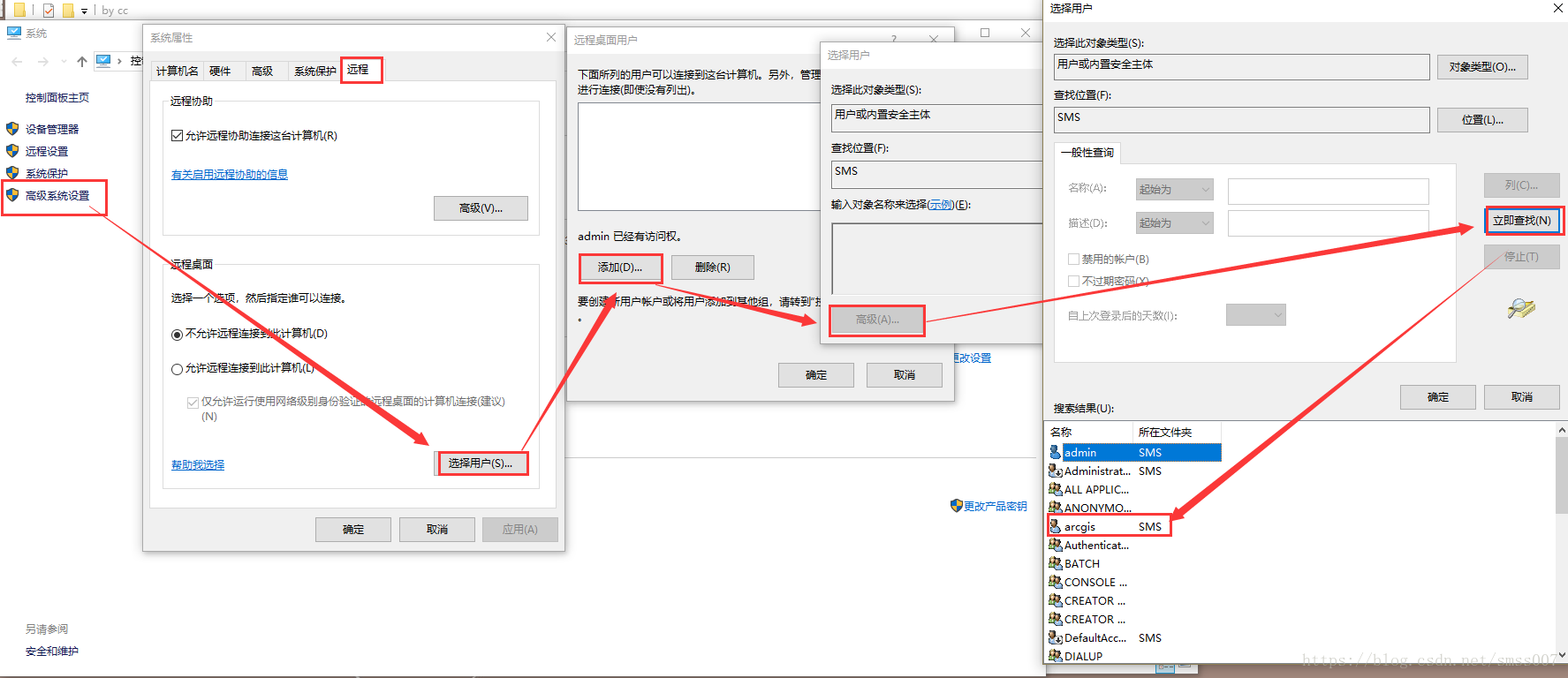The height and width of the screenshot is (678, 1568).
Task: Open the 帮助我选择 link
Action: click(198, 464)
